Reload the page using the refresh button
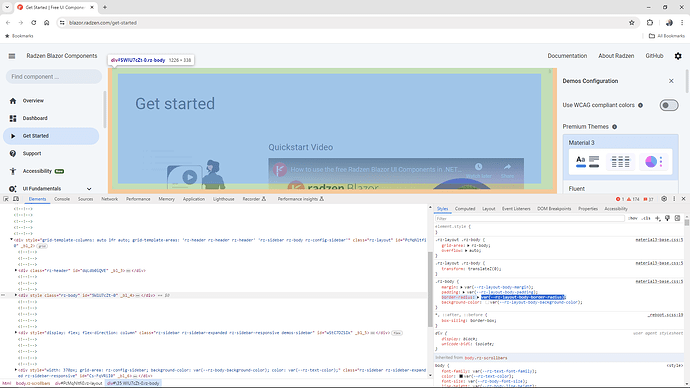The width and height of the screenshot is (690, 388). pos(33,22)
